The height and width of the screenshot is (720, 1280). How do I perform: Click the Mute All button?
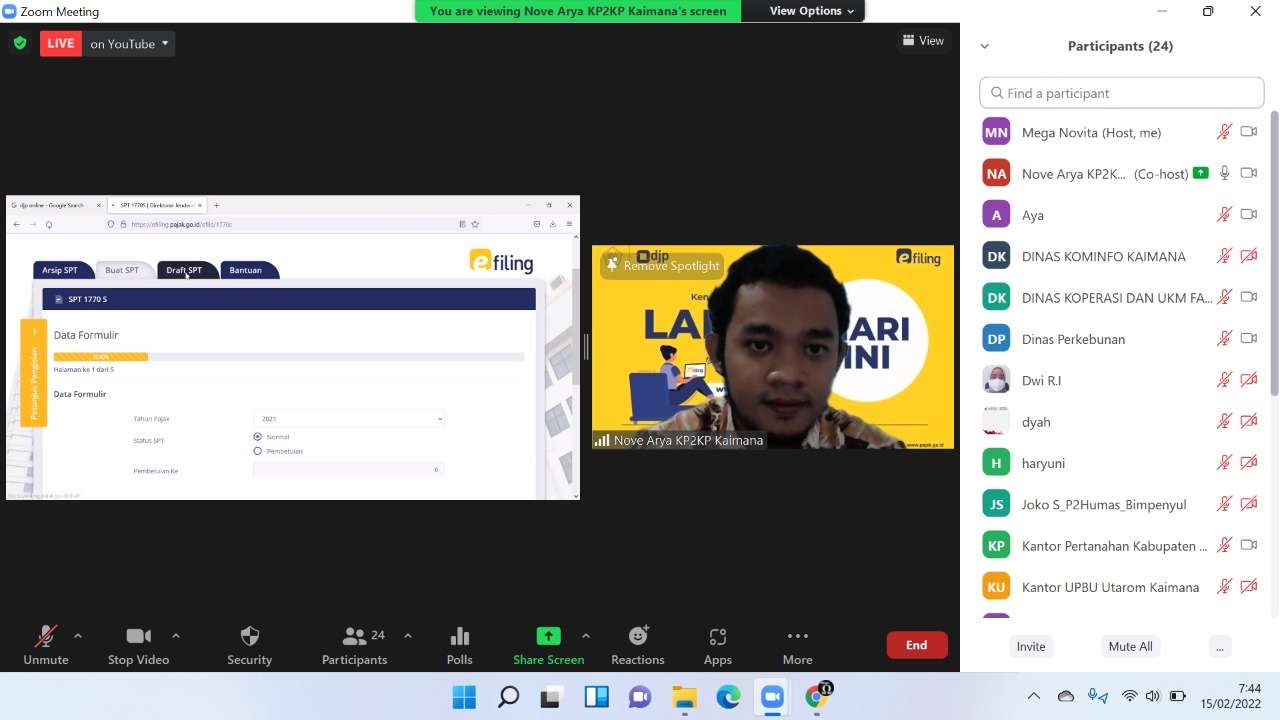point(1130,646)
